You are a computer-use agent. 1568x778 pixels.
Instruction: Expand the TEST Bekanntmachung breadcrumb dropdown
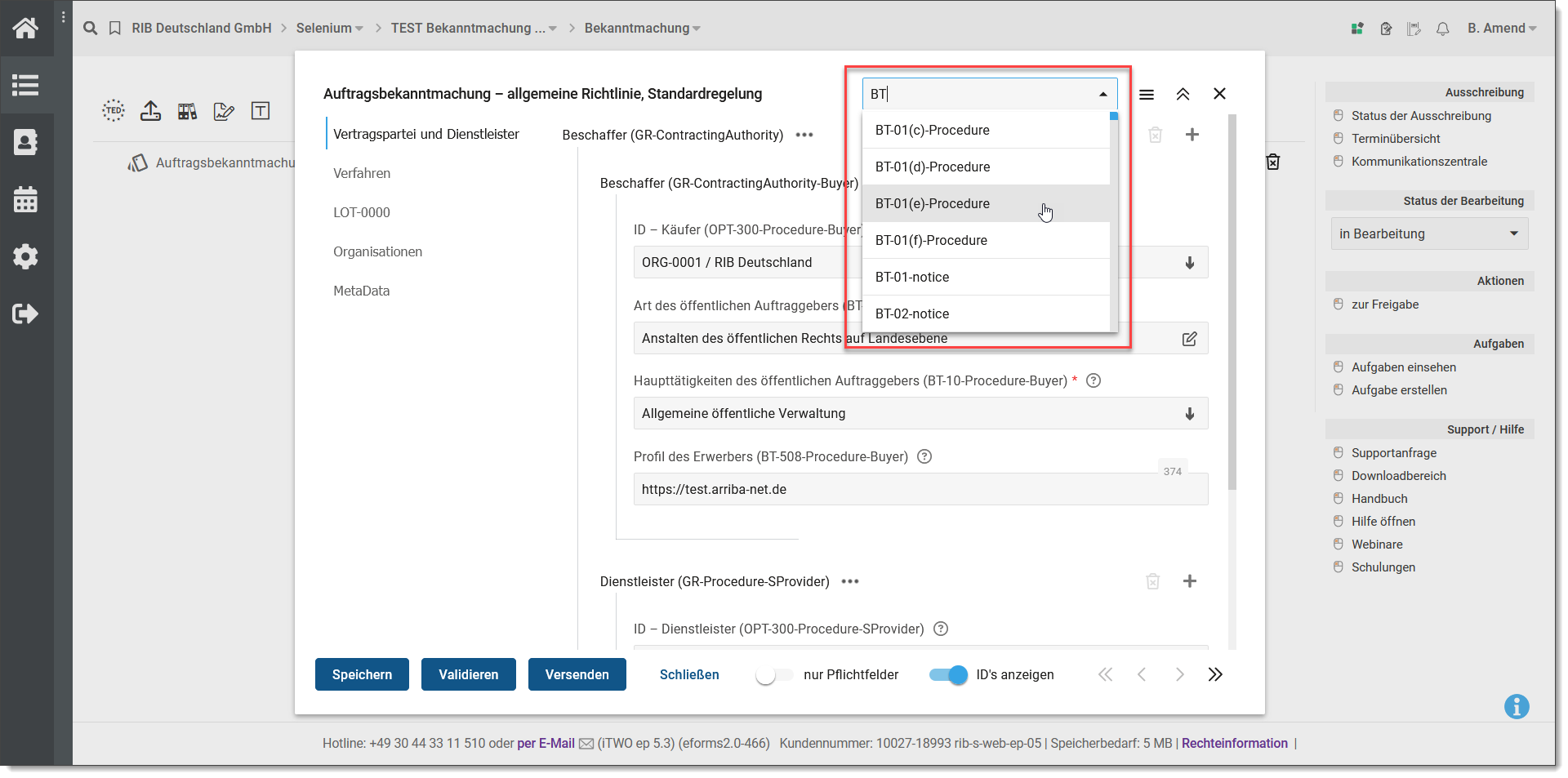point(553,29)
